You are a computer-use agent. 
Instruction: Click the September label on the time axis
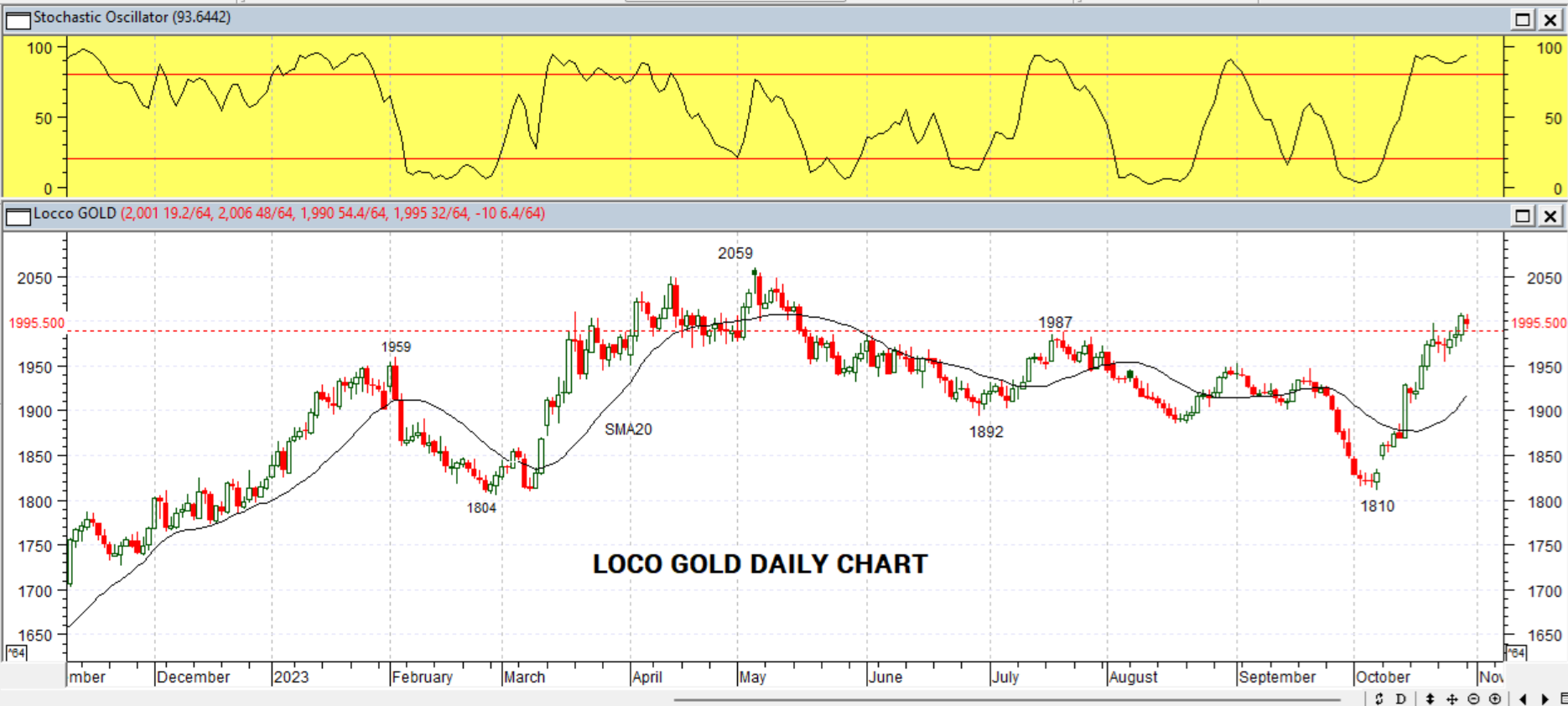pyautogui.click(x=1277, y=677)
